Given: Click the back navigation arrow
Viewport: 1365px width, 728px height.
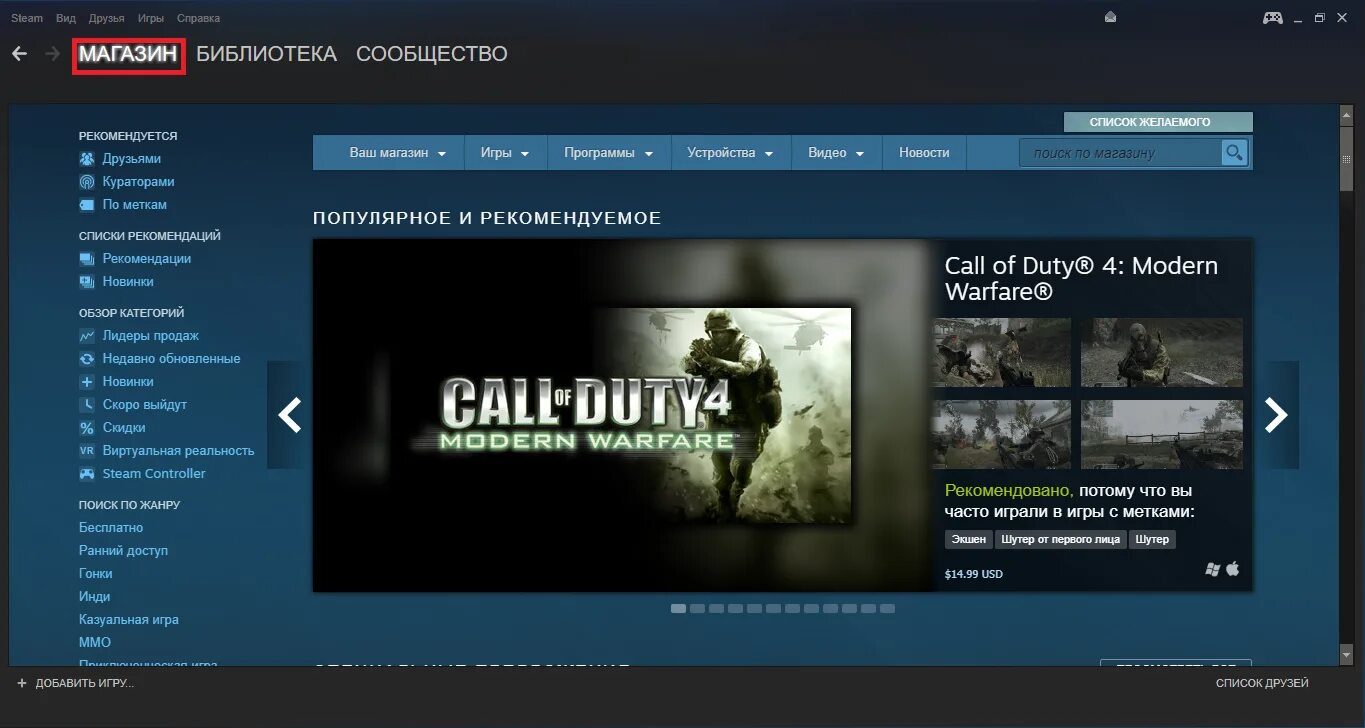Looking at the screenshot, I should click(x=19, y=54).
